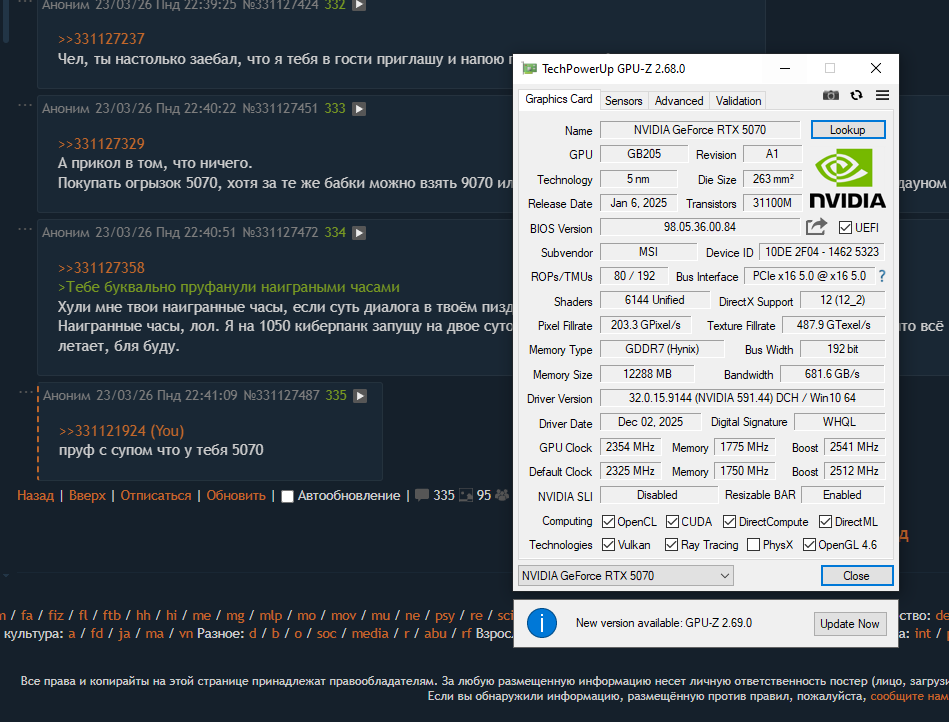The width and height of the screenshot is (949, 722).
Task: Open three-dot menu of post 335
Action: click(x=26, y=392)
